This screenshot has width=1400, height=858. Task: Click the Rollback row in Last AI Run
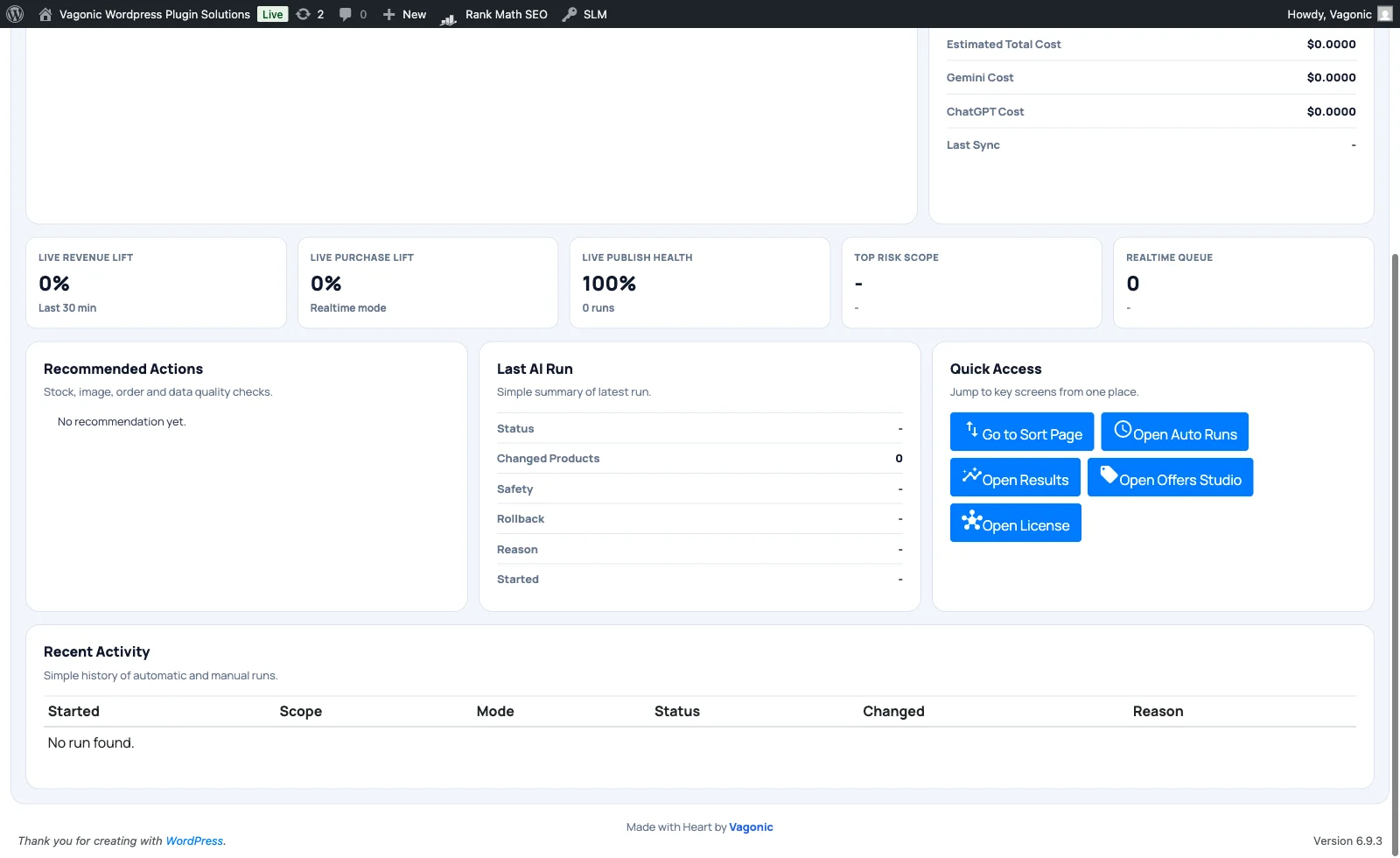[700, 518]
